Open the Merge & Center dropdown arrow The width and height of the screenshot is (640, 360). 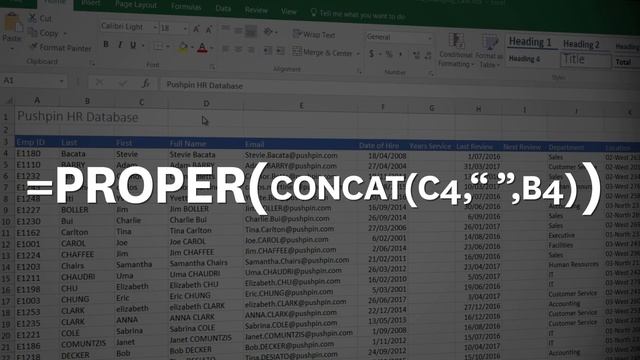point(358,53)
